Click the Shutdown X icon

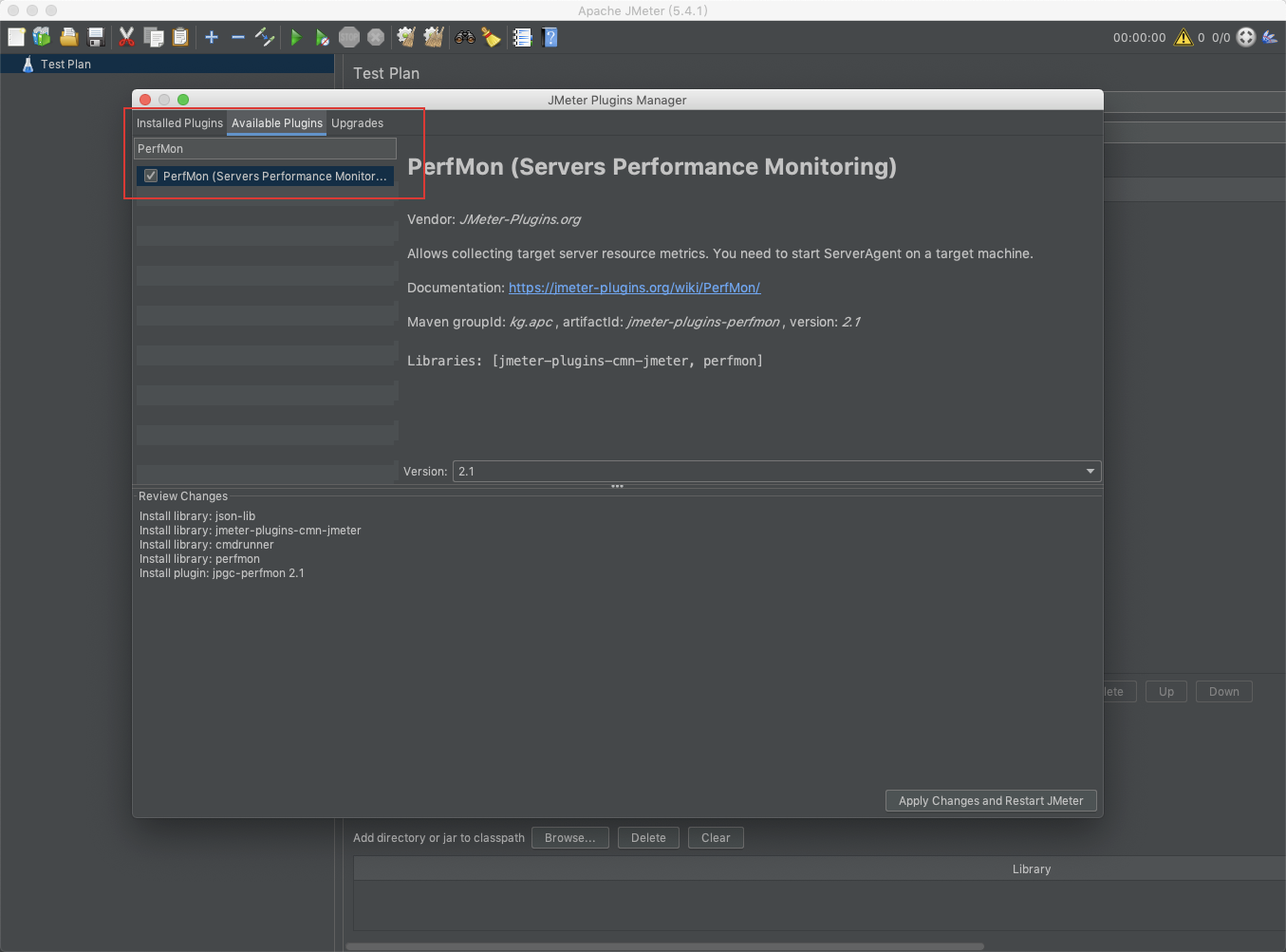[x=376, y=37]
